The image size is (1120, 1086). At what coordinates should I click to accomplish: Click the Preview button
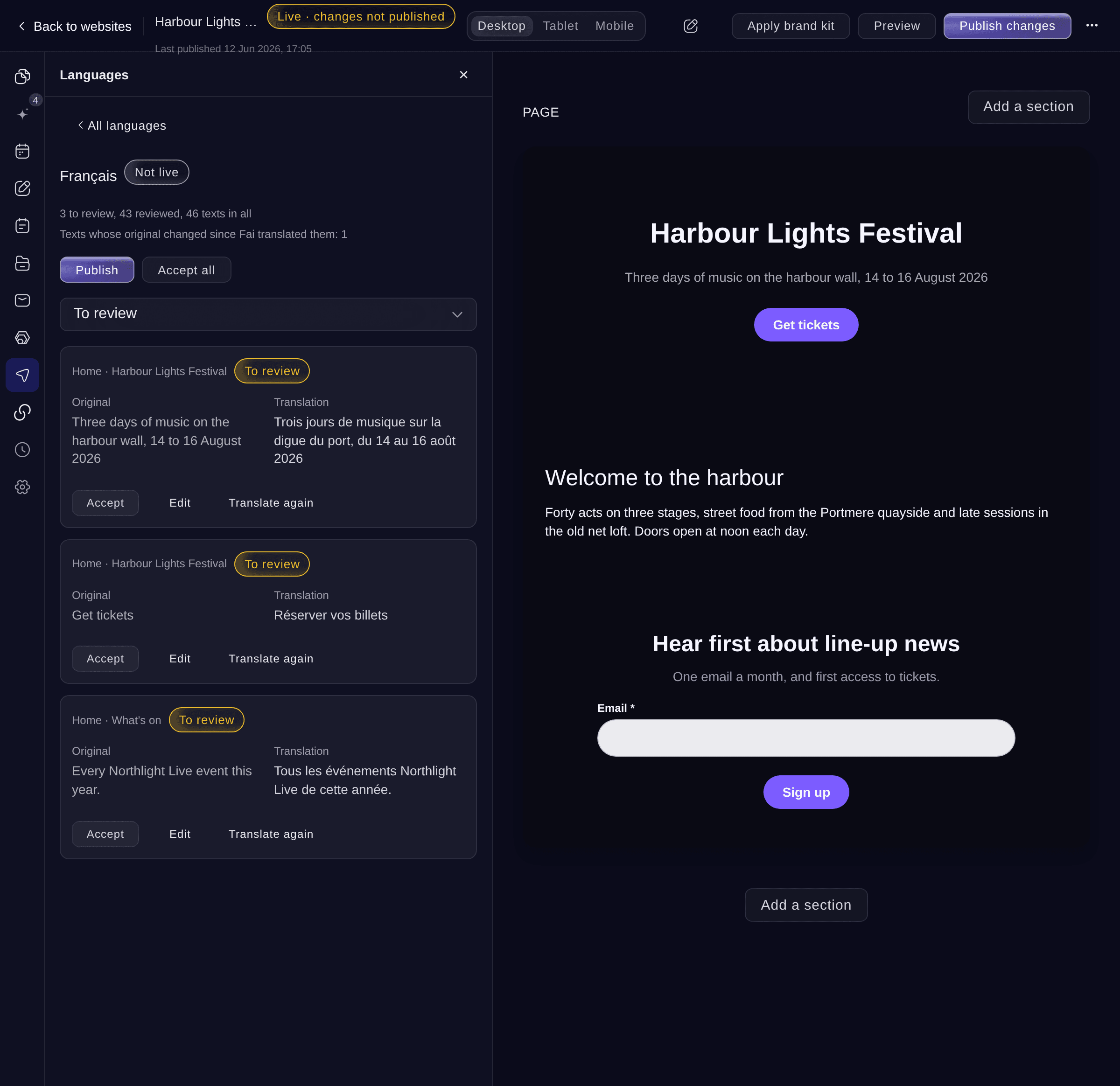click(x=896, y=26)
